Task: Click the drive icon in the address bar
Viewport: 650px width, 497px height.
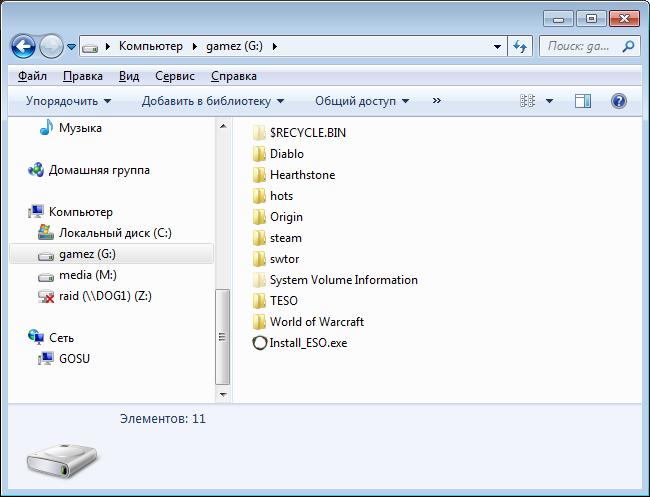Action: tap(90, 47)
